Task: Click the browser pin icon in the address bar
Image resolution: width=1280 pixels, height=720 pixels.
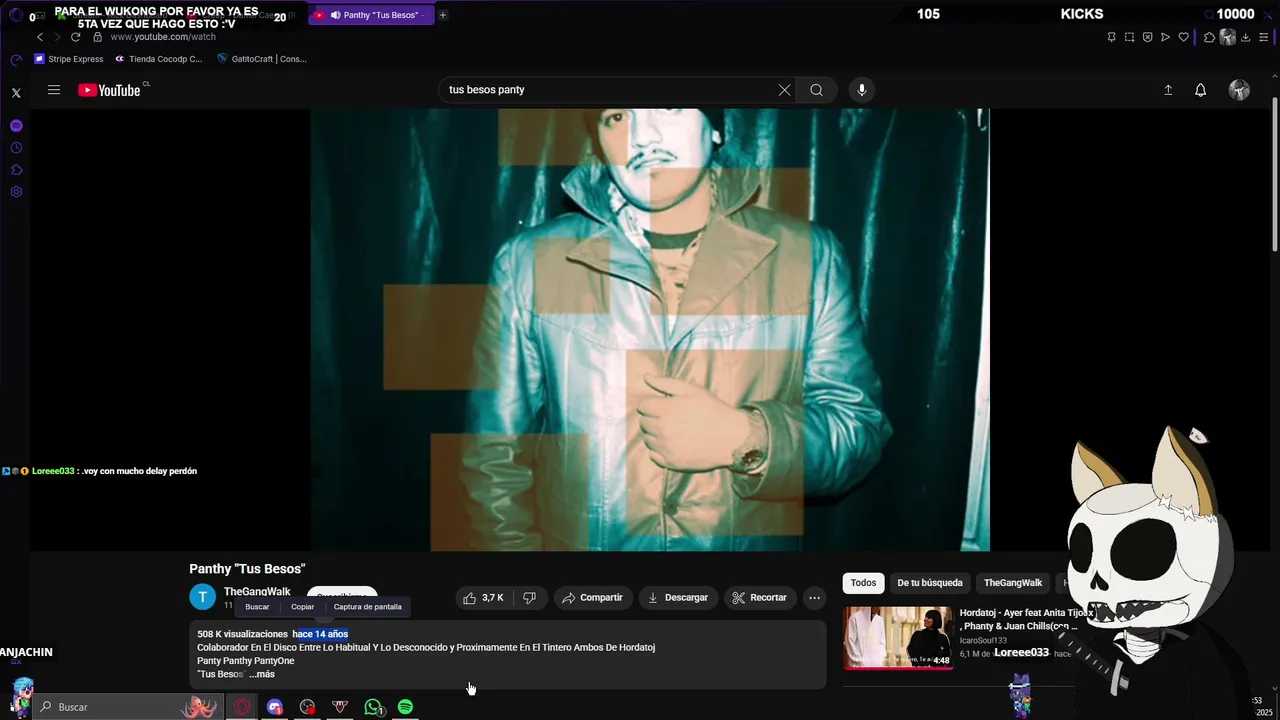Action: click(1111, 37)
